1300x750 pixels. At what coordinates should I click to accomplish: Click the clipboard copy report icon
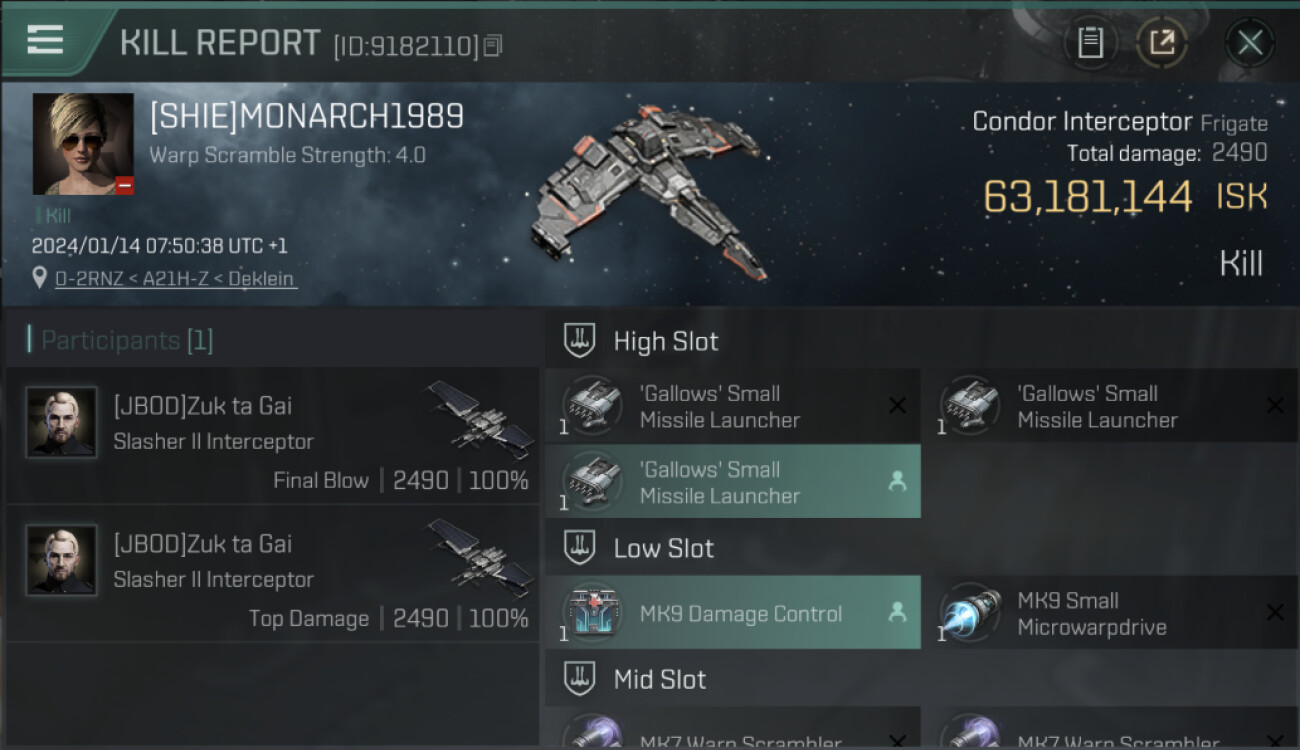(x=1090, y=42)
